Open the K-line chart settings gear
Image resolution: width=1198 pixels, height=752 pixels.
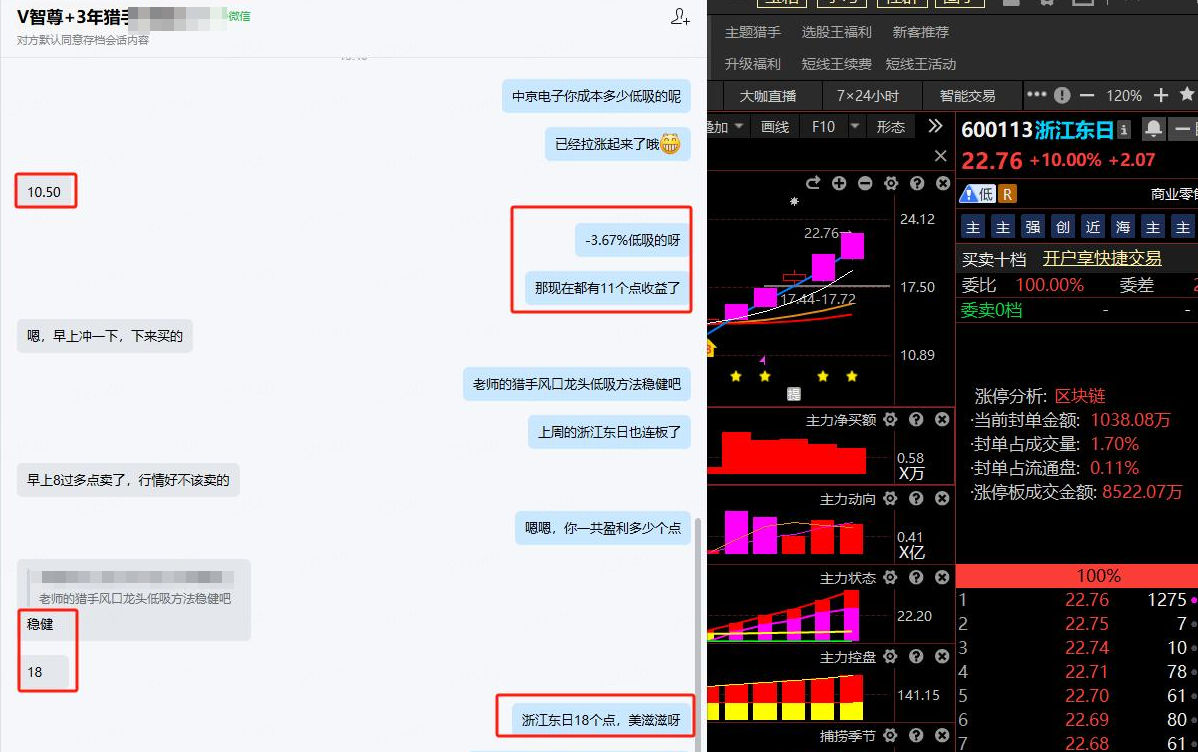tap(891, 183)
